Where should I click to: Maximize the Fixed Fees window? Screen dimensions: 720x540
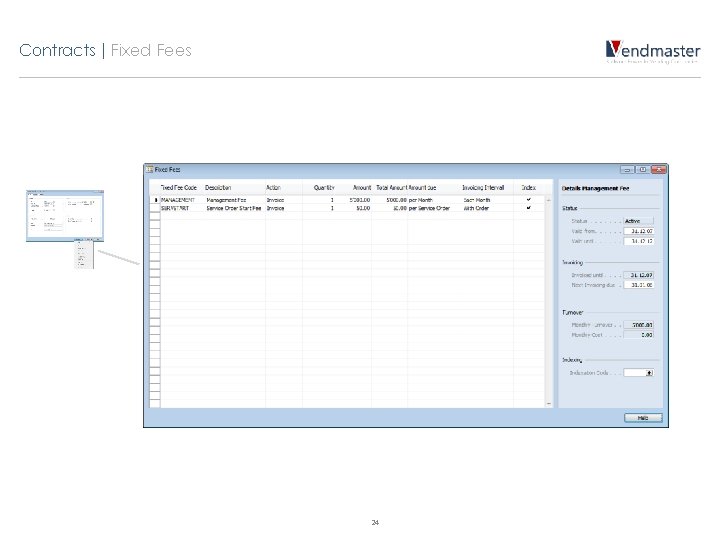click(x=642, y=169)
